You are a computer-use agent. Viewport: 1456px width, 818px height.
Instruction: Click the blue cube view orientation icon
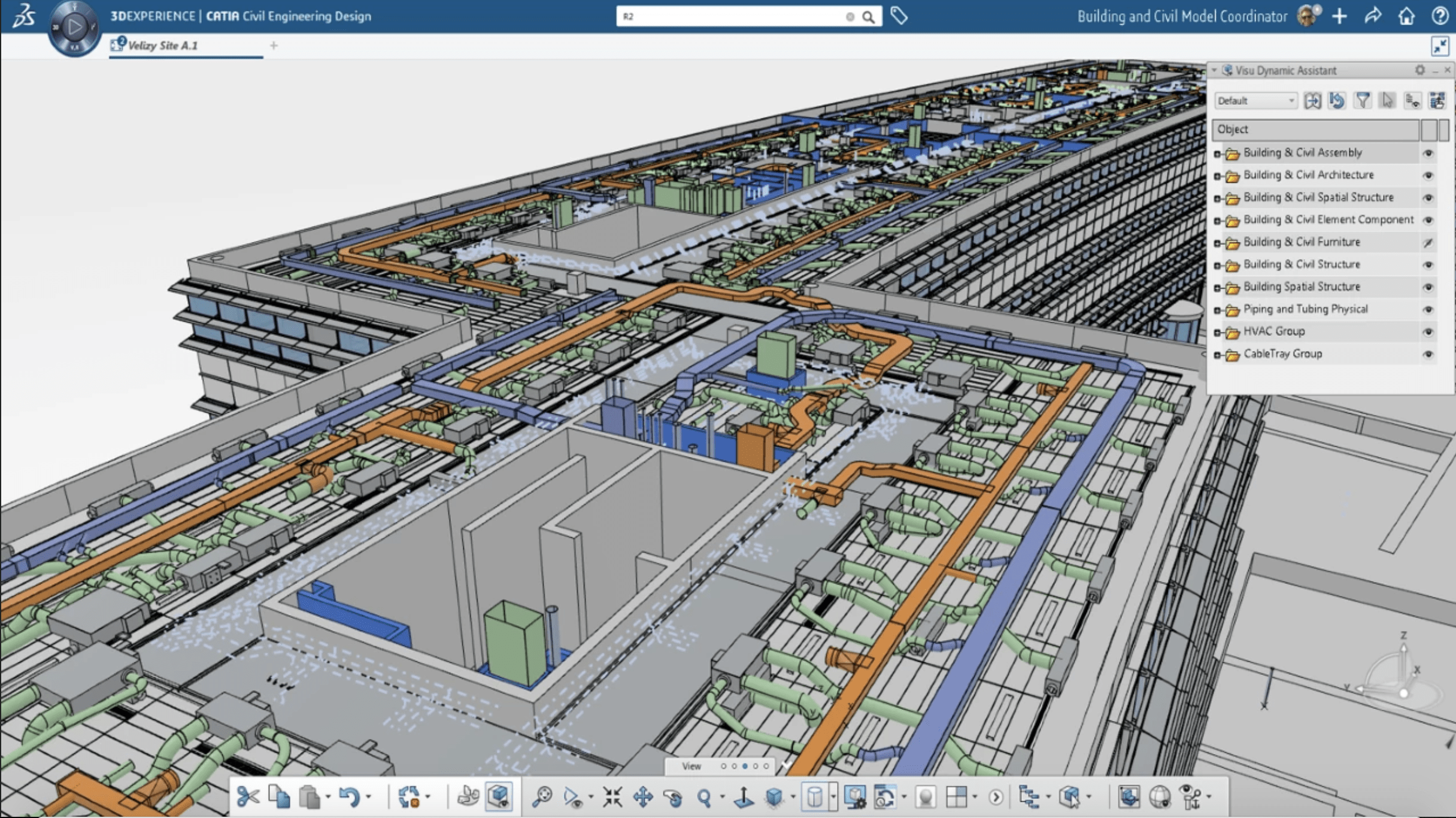pos(775,797)
